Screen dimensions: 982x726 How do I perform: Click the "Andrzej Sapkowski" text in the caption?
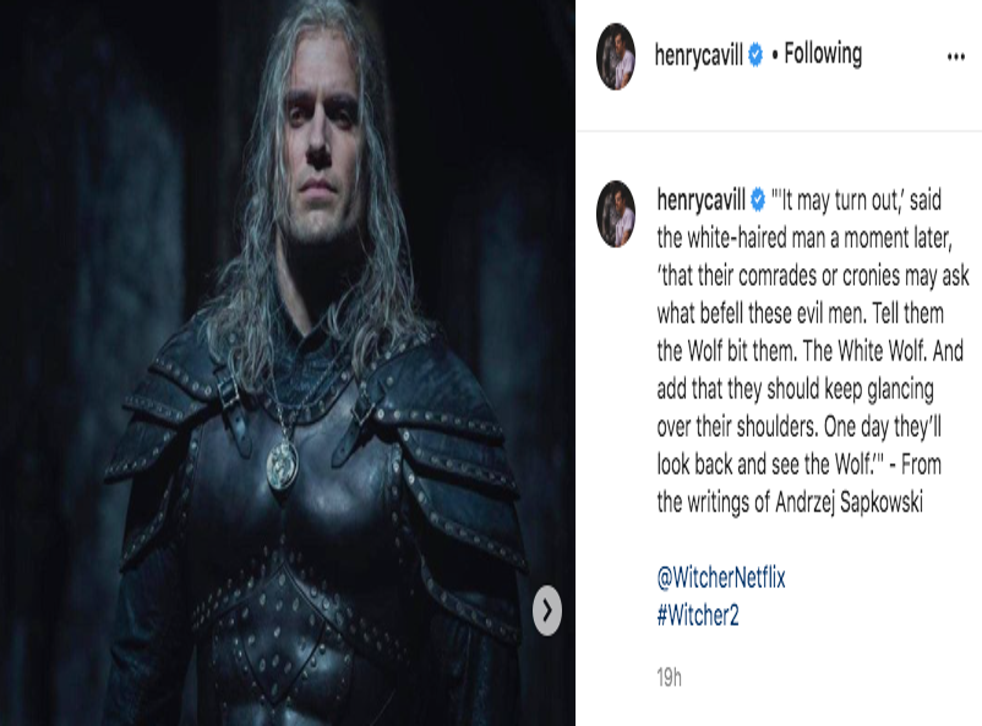pyautogui.click(x=849, y=502)
